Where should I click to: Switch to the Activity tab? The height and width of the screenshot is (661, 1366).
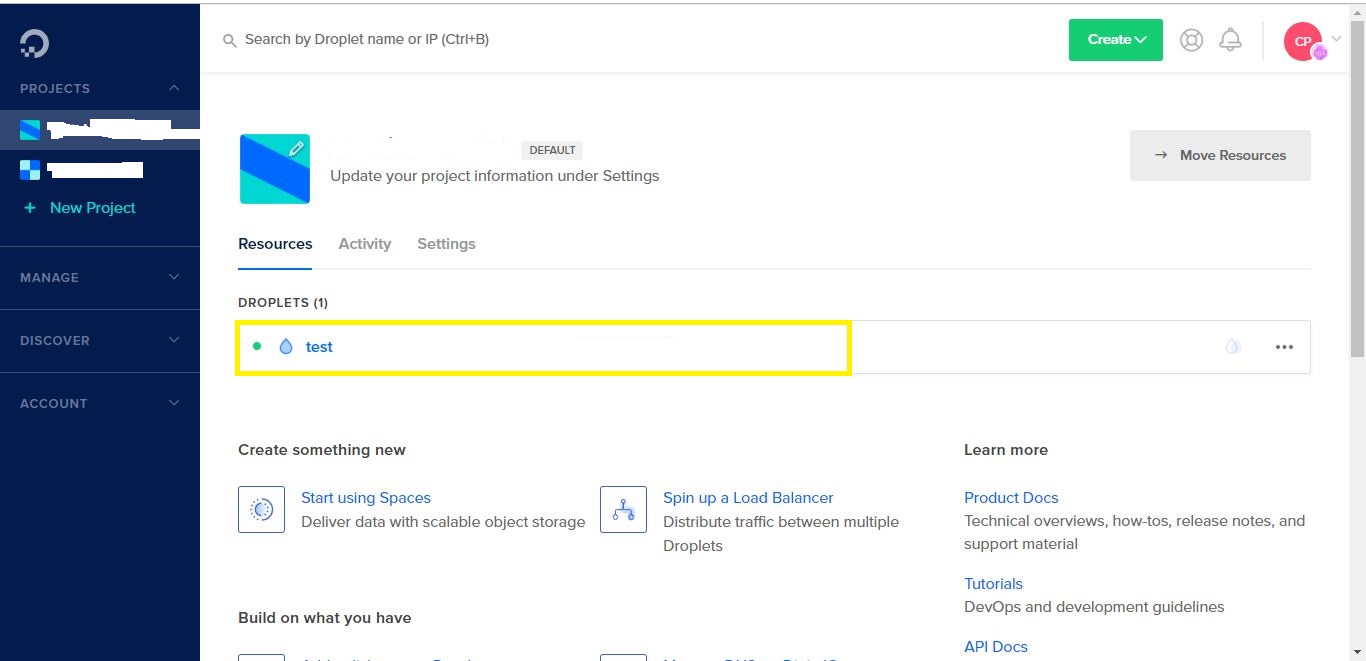pos(364,243)
